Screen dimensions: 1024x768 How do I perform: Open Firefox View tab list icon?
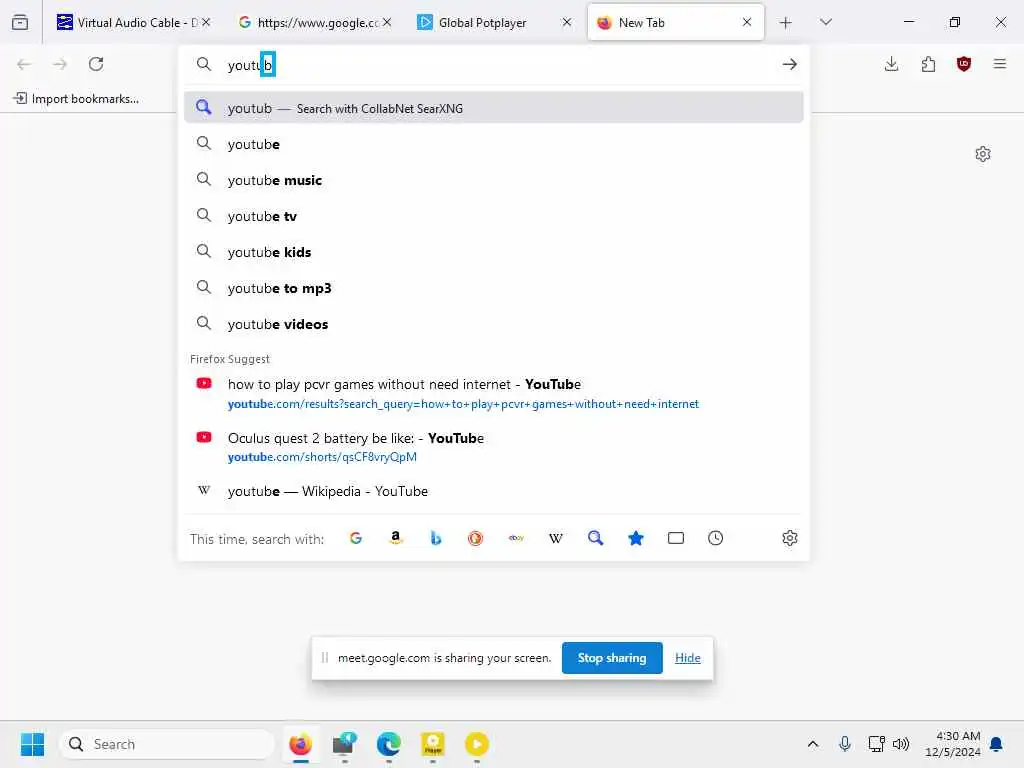tap(20, 22)
